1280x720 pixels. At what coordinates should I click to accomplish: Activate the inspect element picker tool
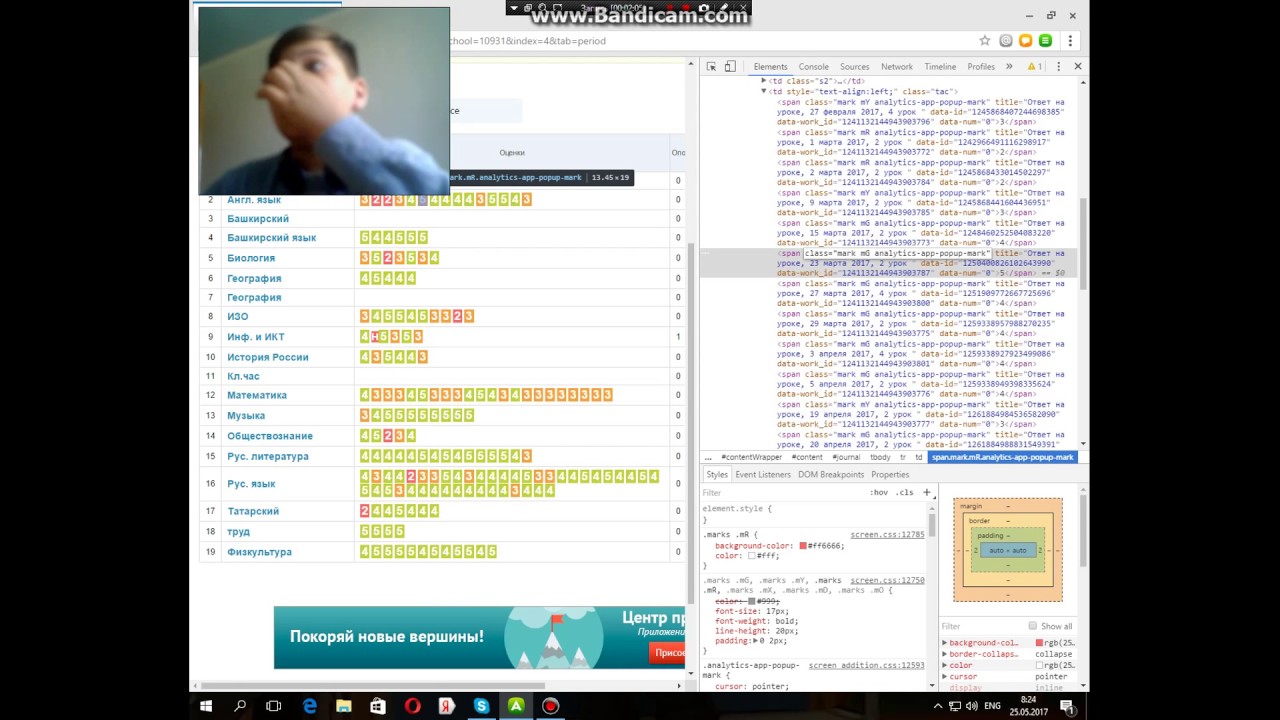click(711, 66)
